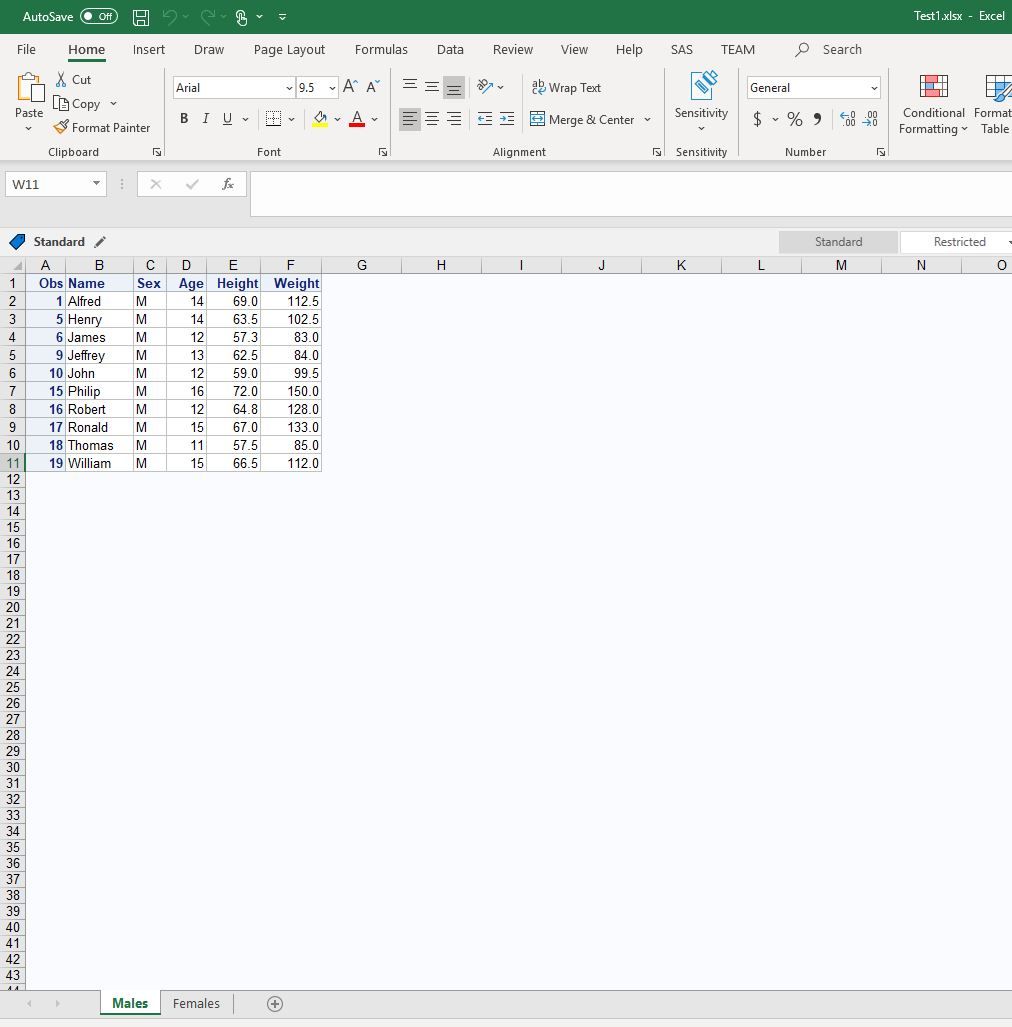The image size is (1012, 1027).
Task: Expand the font size dropdown
Action: (330, 88)
